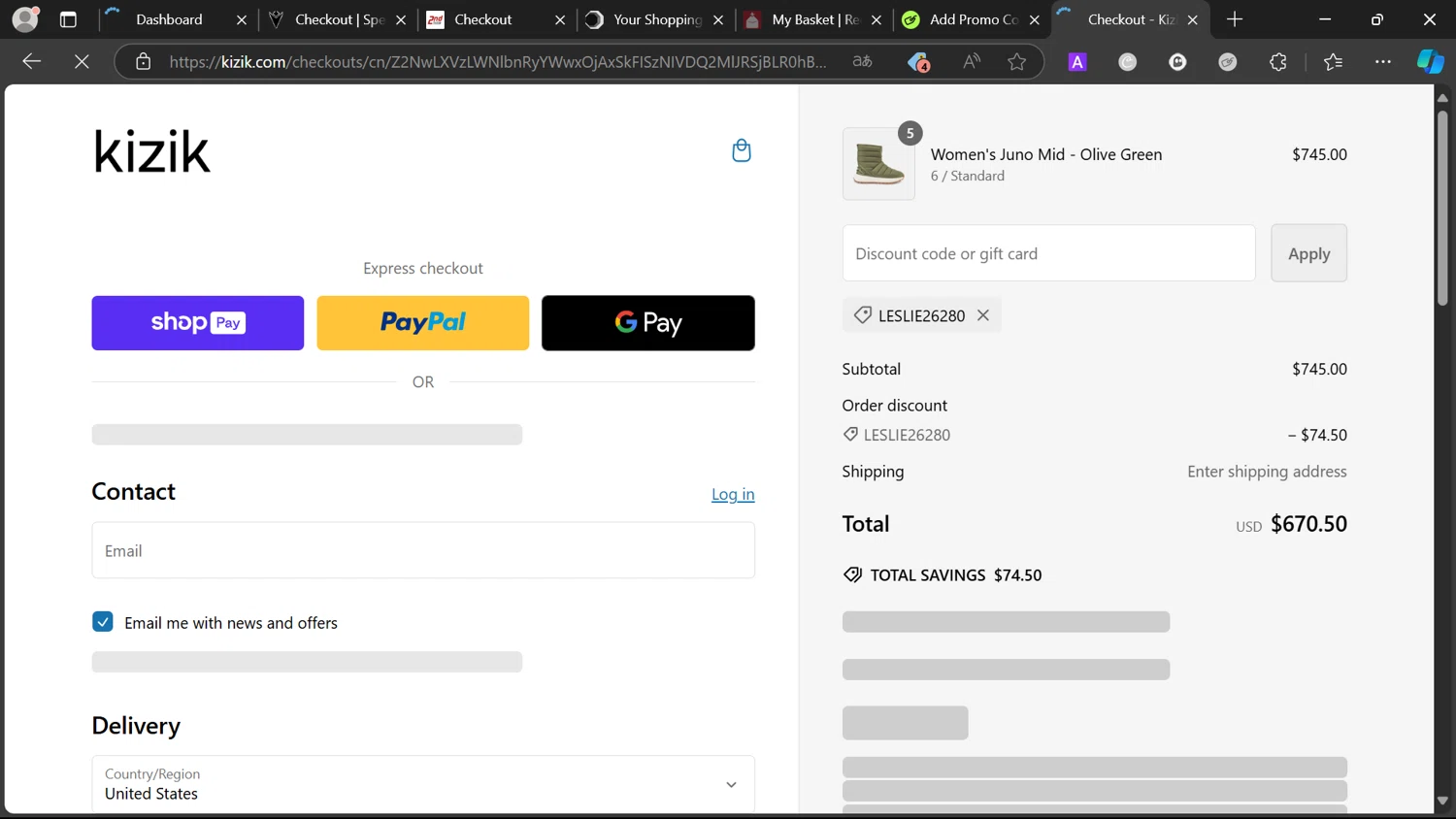The width and height of the screenshot is (1456, 819).
Task: Click the - $74.50 order discount amount
Action: [1317, 435]
